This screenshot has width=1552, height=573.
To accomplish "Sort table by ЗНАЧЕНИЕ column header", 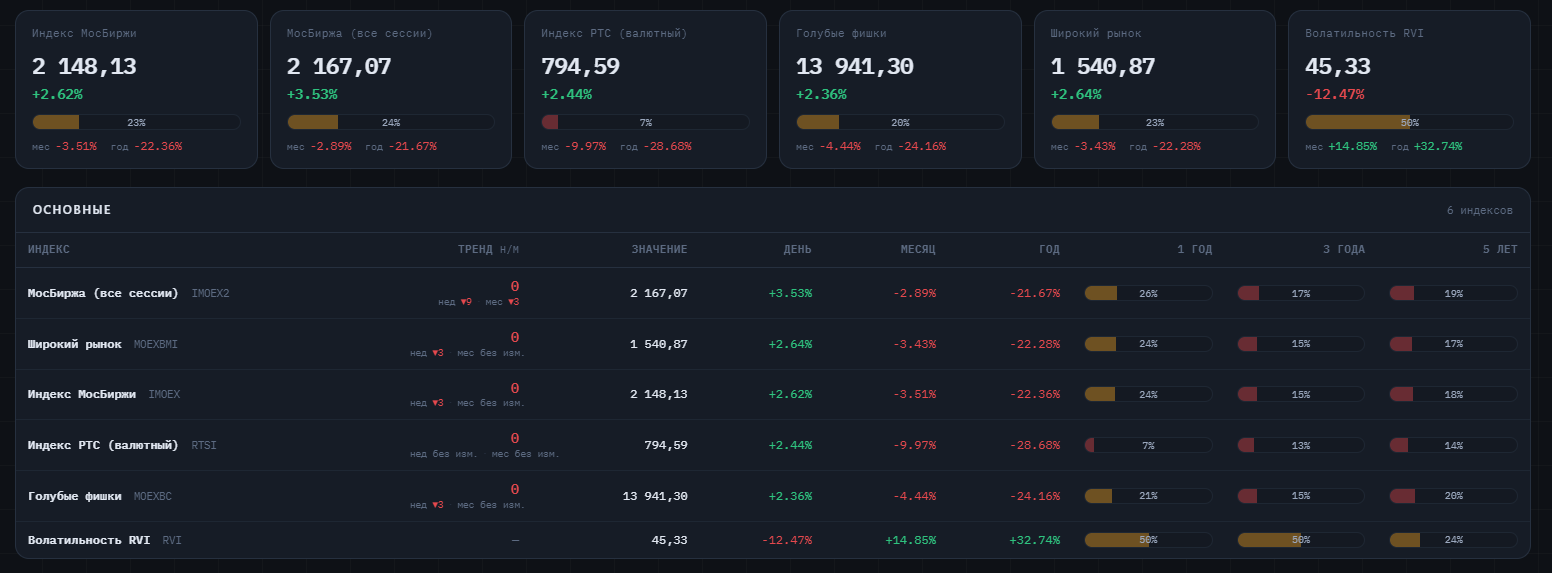I will [659, 250].
